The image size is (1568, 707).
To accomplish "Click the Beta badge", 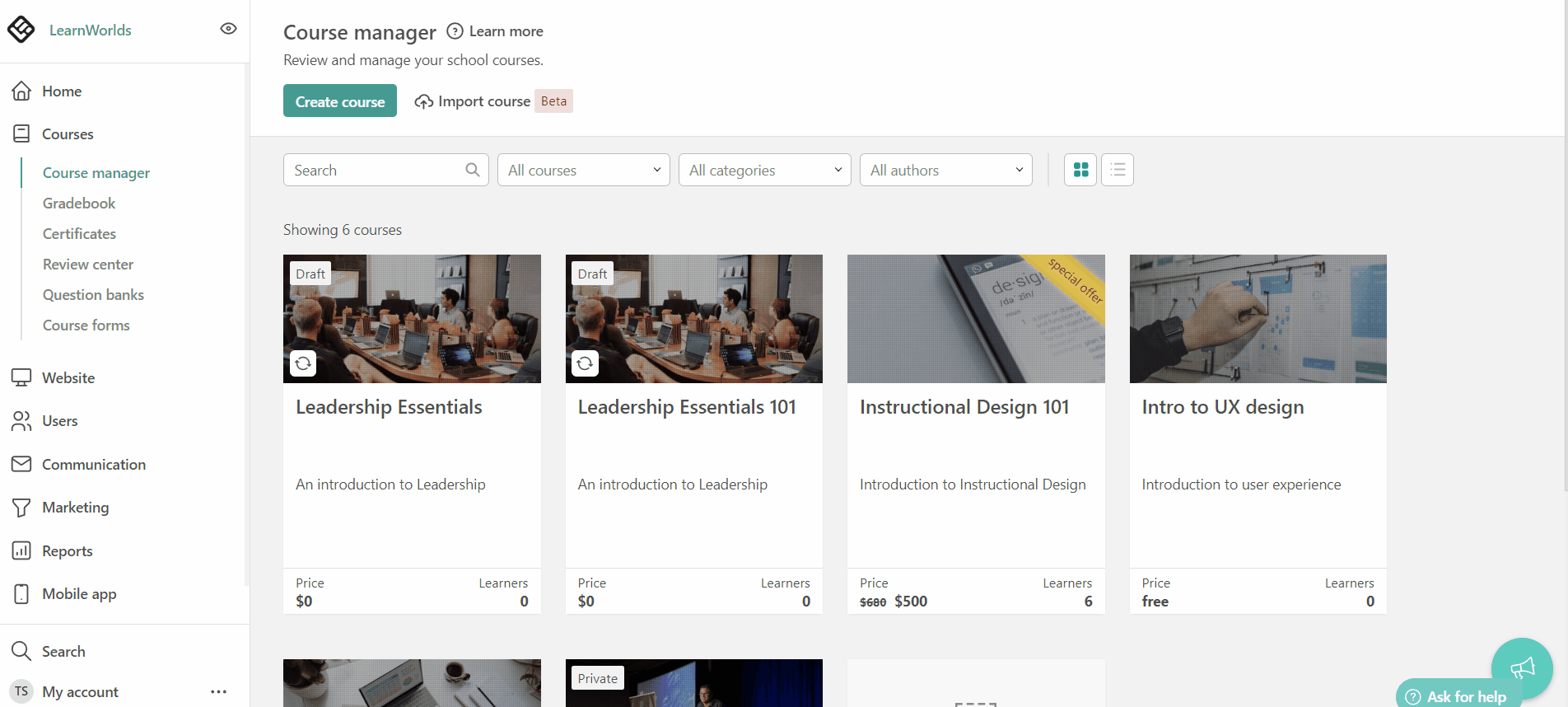I will [553, 101].
